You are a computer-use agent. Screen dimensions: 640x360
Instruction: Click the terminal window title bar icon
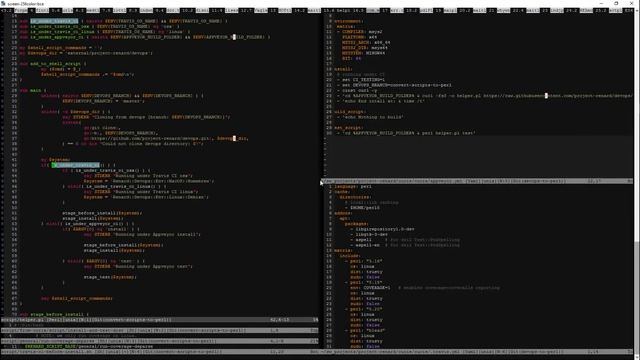[x=3, y=3]
